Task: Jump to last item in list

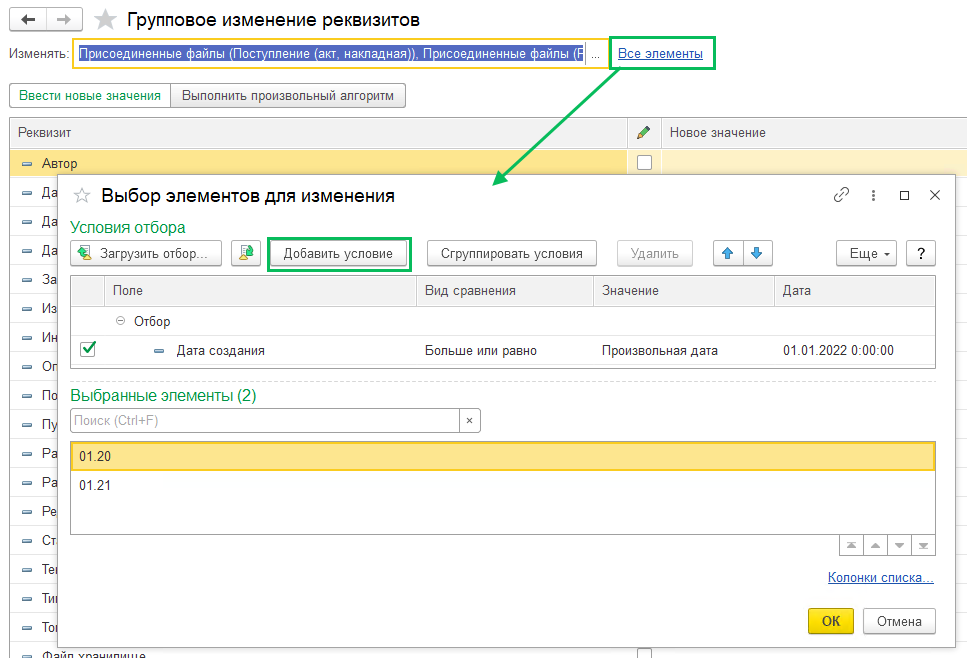Action: click(923, 545)
